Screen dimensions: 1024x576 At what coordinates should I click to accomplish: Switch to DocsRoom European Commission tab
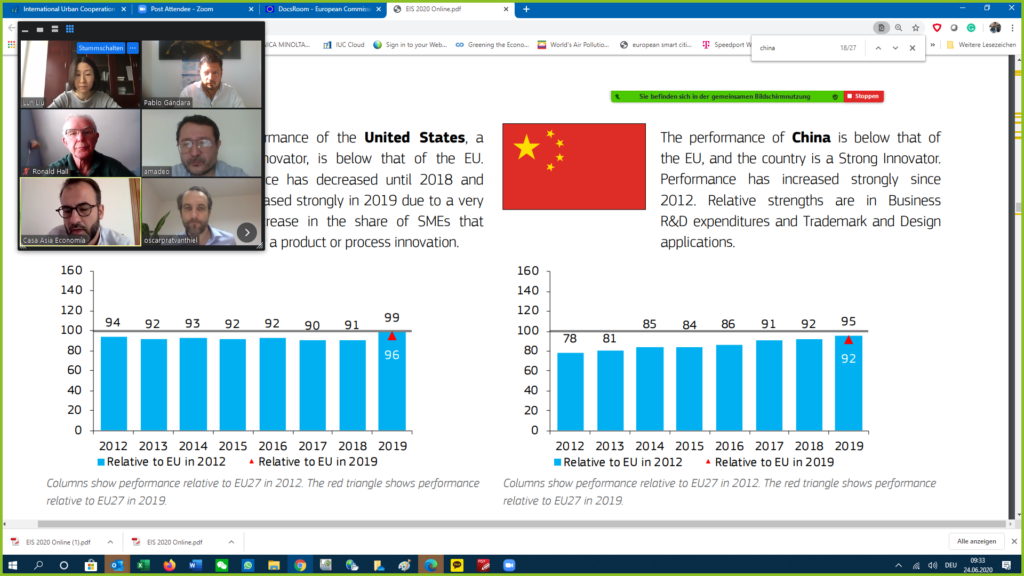tap(320, 9)
